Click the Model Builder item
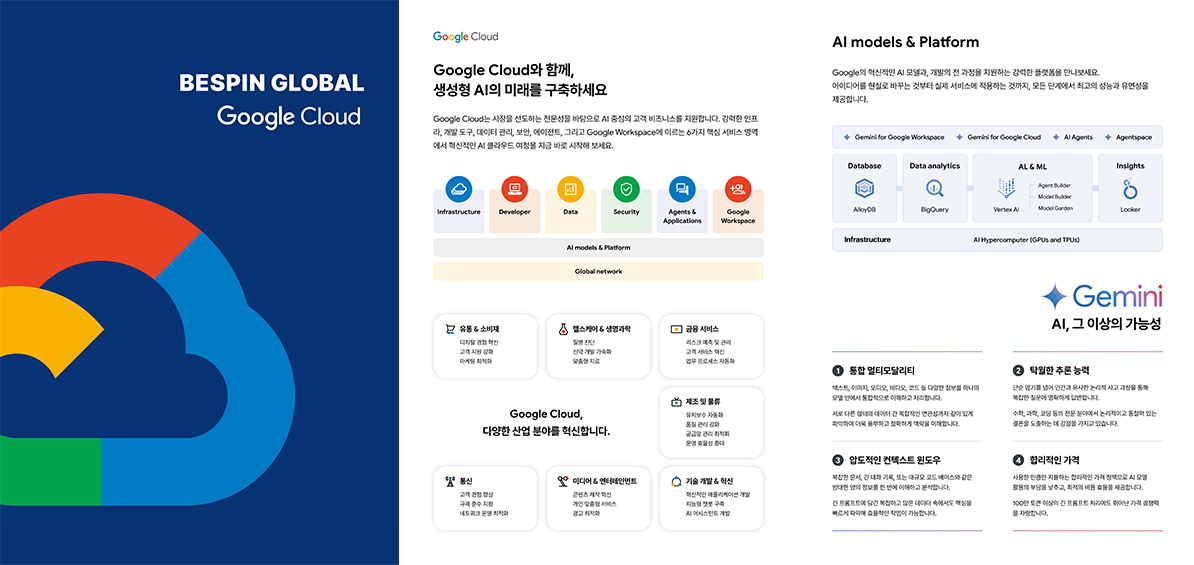 pos(1055,196)
